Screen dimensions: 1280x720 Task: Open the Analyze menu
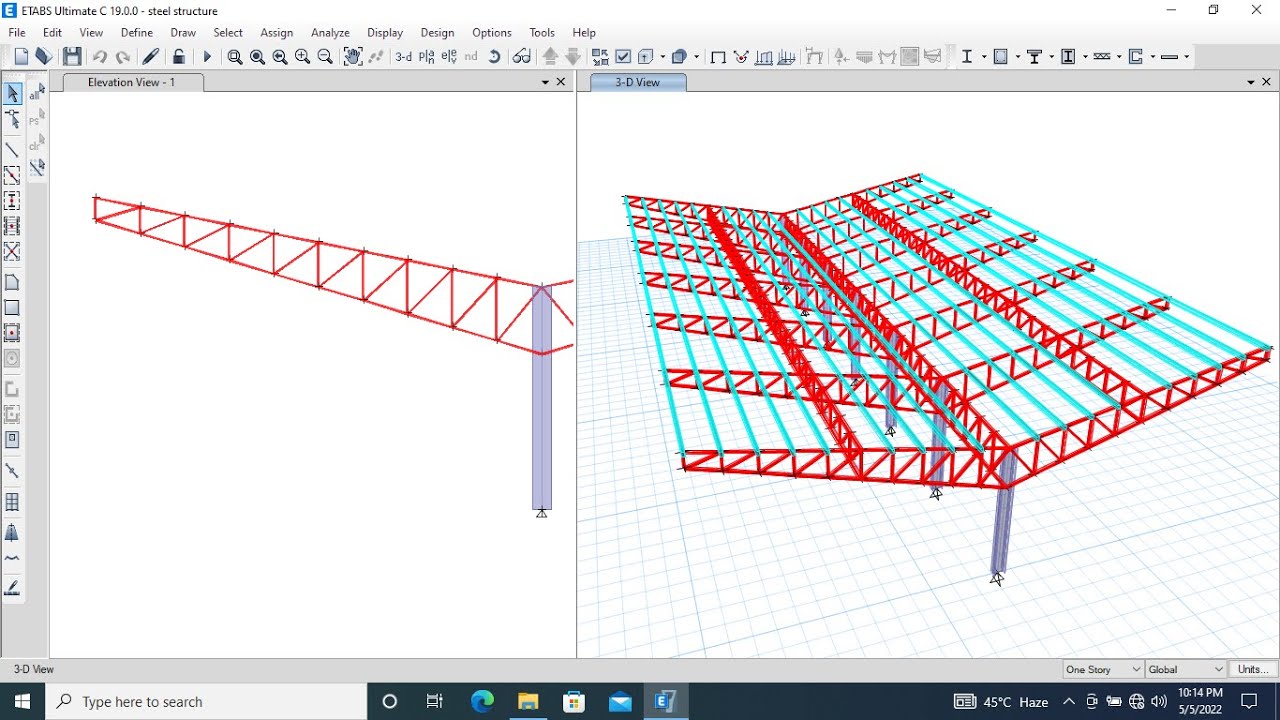click(330, 32)
